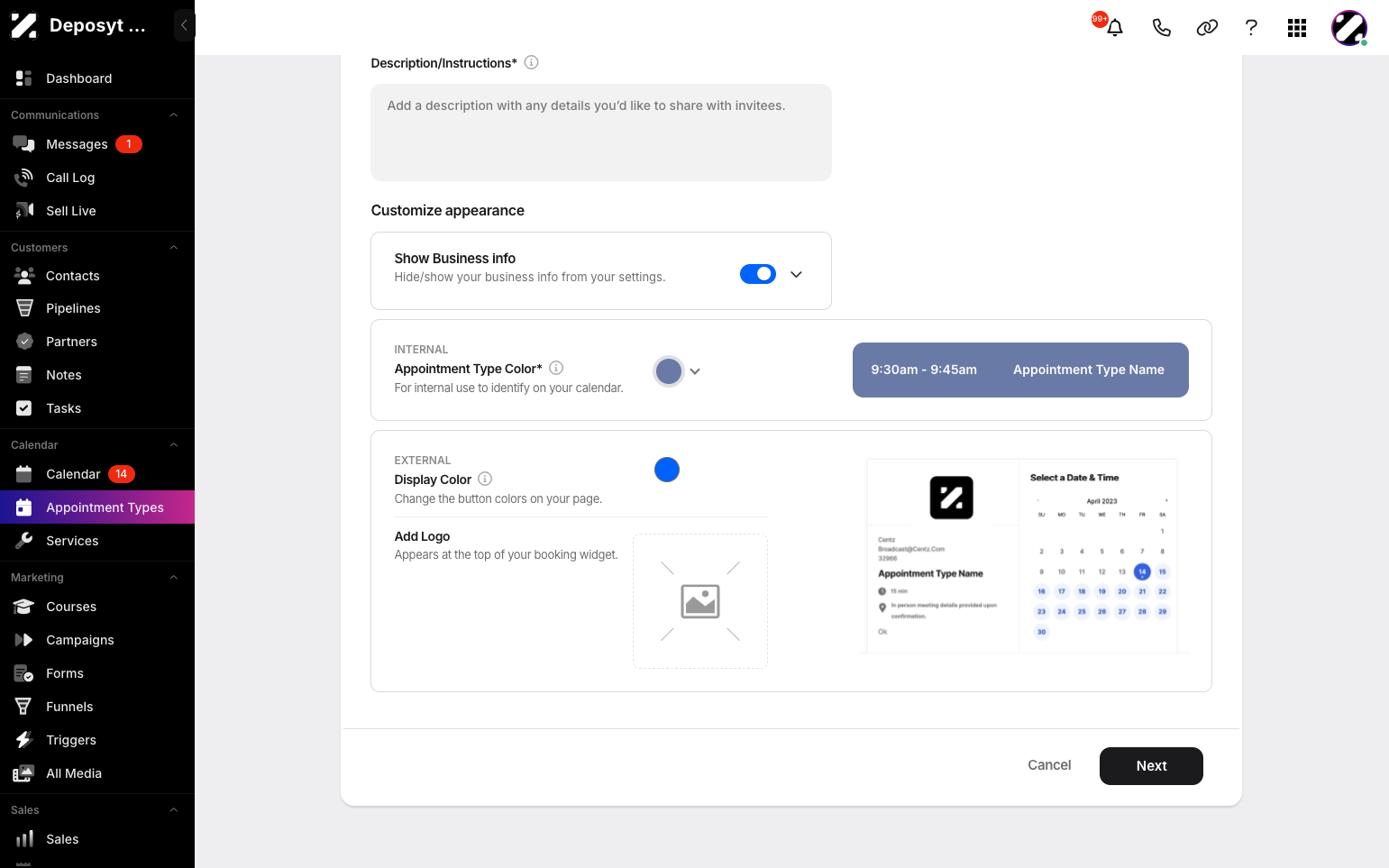The width and height of the screenshot is (1389, 868).
Task: Click the Add Logo image upload box
Action: tap(700, 601)
